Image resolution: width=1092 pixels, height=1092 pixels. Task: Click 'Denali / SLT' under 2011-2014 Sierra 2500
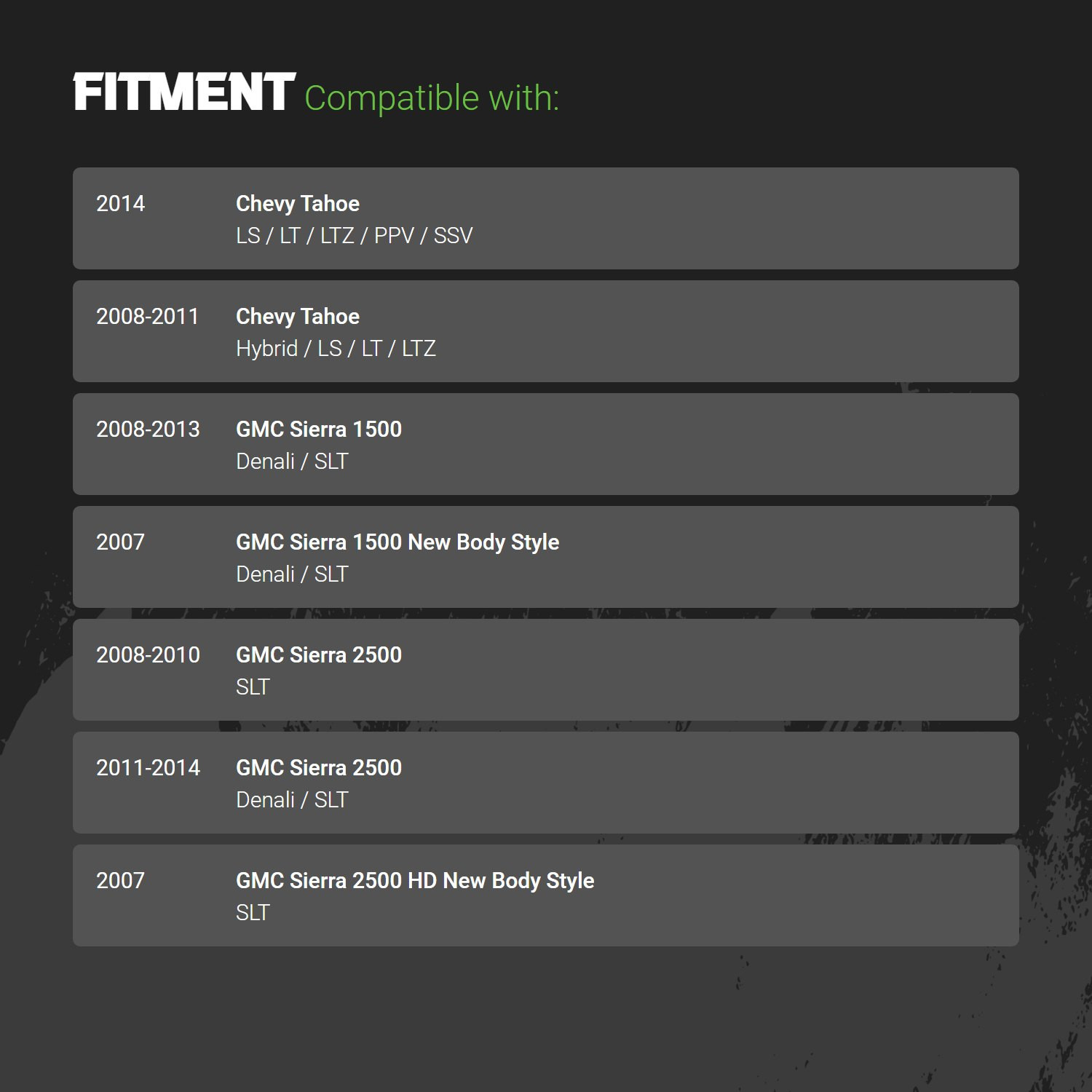[x=292, y=800]
